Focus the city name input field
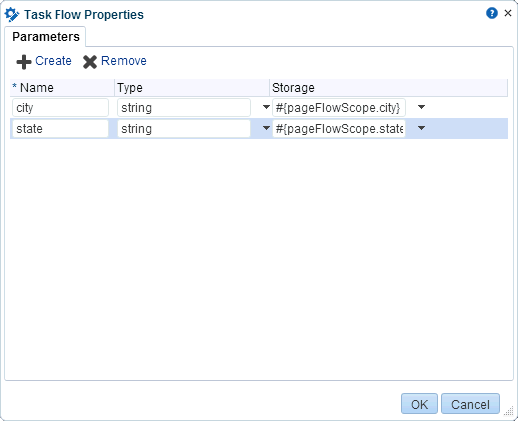This screenshot has height=421, width=518. 60,108
